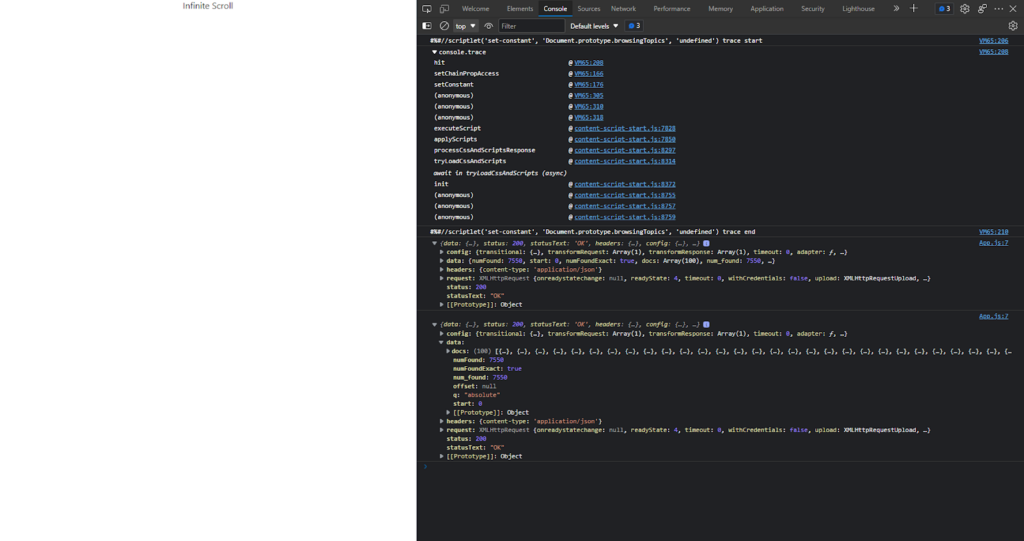Expand collapsed data row showing numFound: 7550
1024x541 pixels.
442,261
